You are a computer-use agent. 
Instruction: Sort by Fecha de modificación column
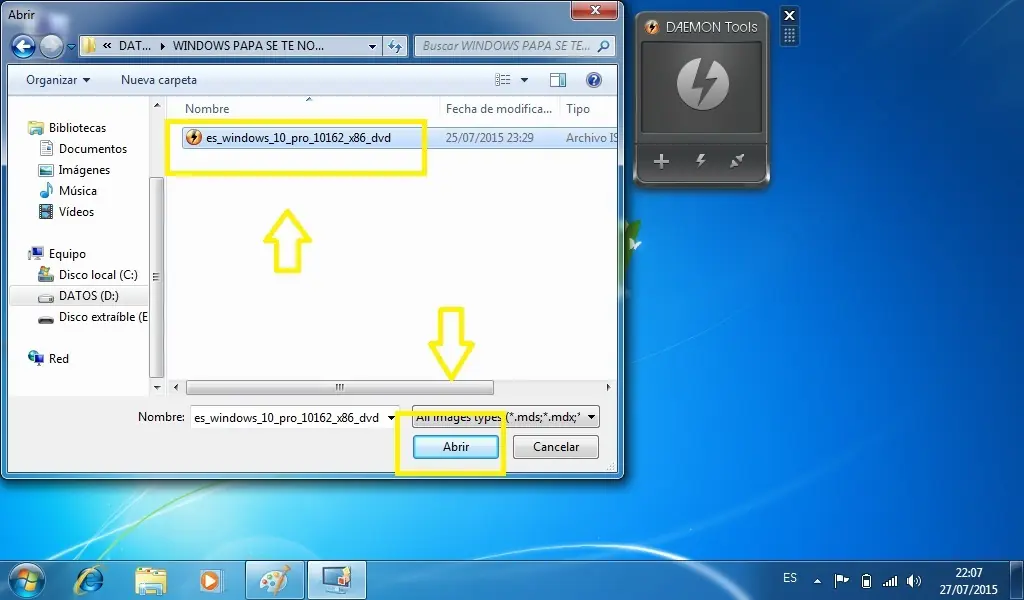tap(499, 108)
